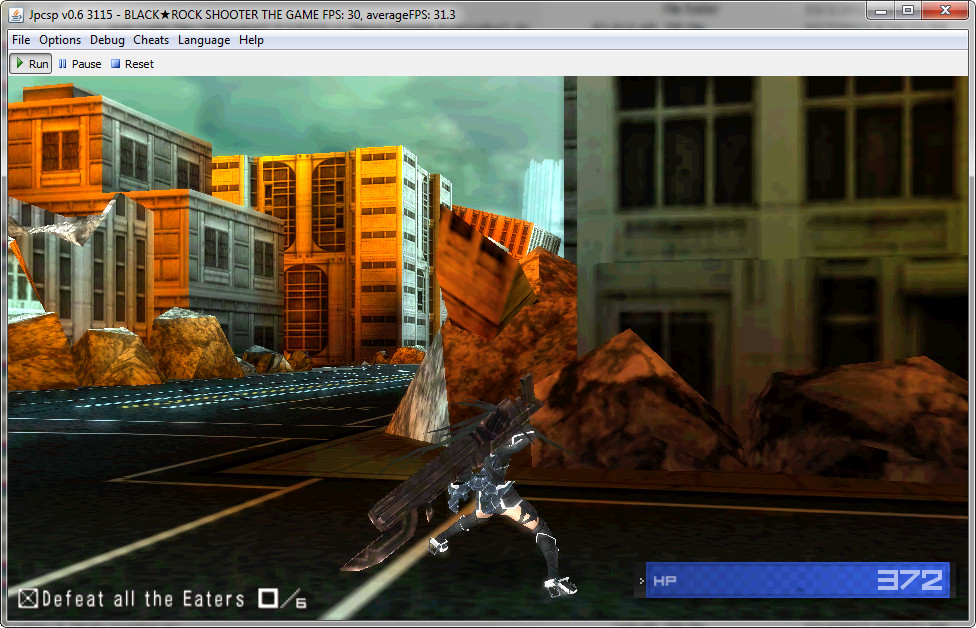Open the Help menu
The image size is (976, 628).
coord(251,40)
